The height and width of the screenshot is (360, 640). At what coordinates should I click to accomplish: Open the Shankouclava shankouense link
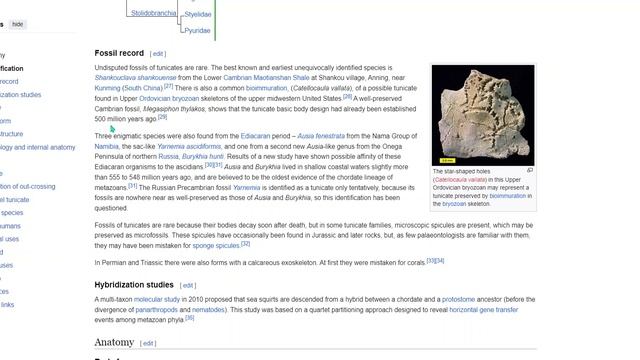point(136,78)
